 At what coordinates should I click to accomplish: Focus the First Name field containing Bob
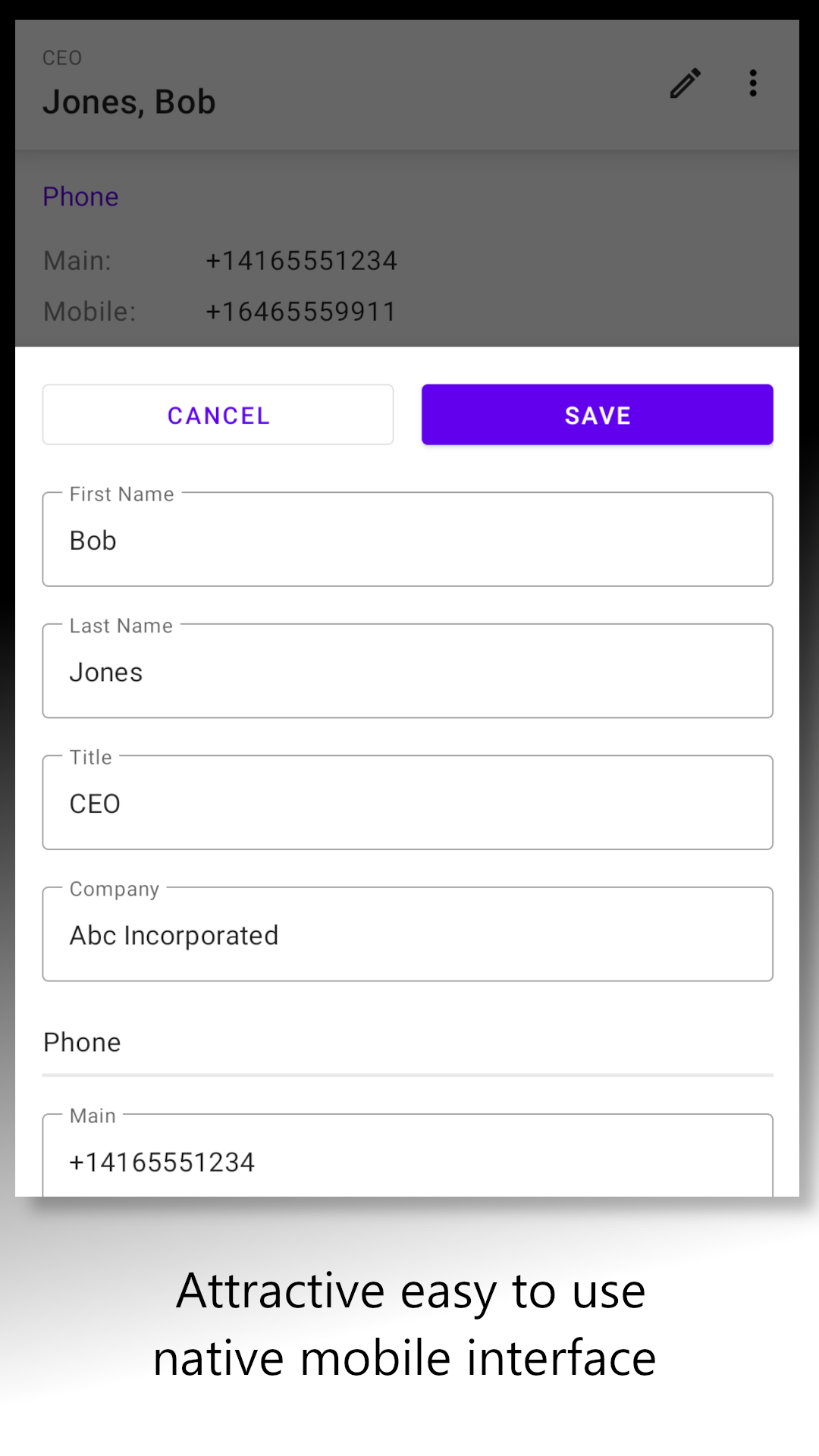tap(407, 541)
